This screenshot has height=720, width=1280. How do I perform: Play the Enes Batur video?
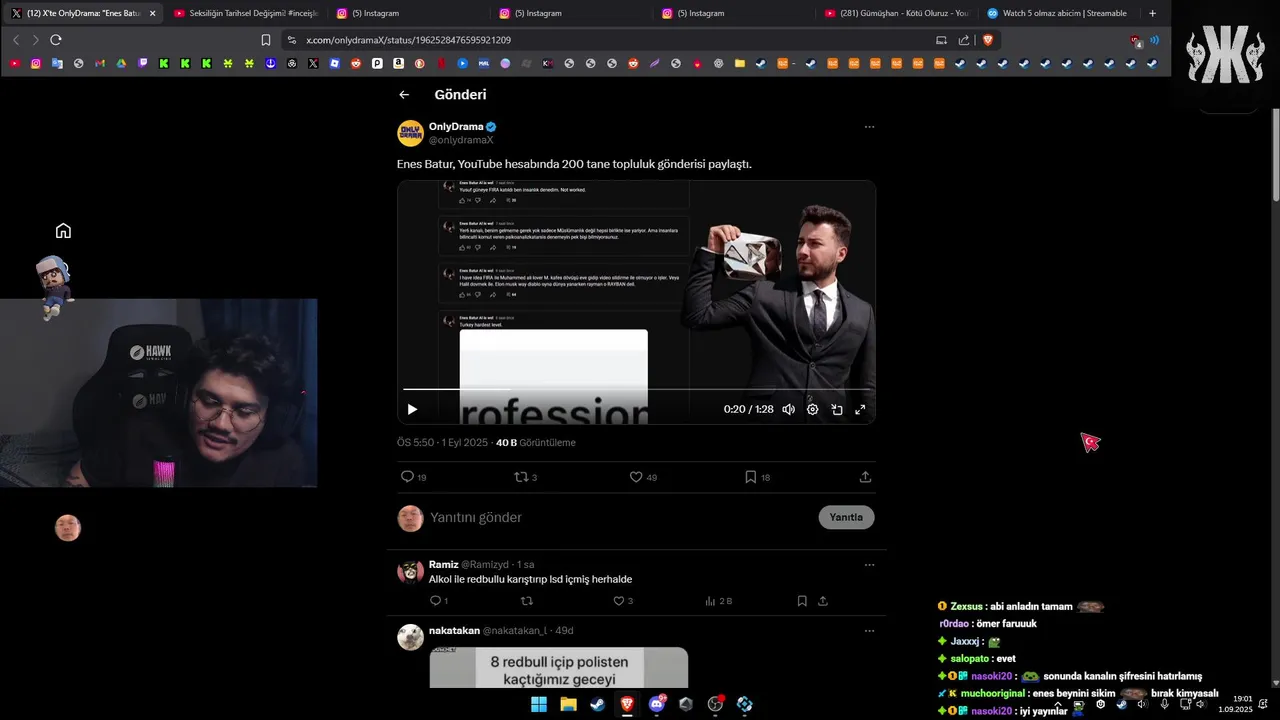pos(412,409)
